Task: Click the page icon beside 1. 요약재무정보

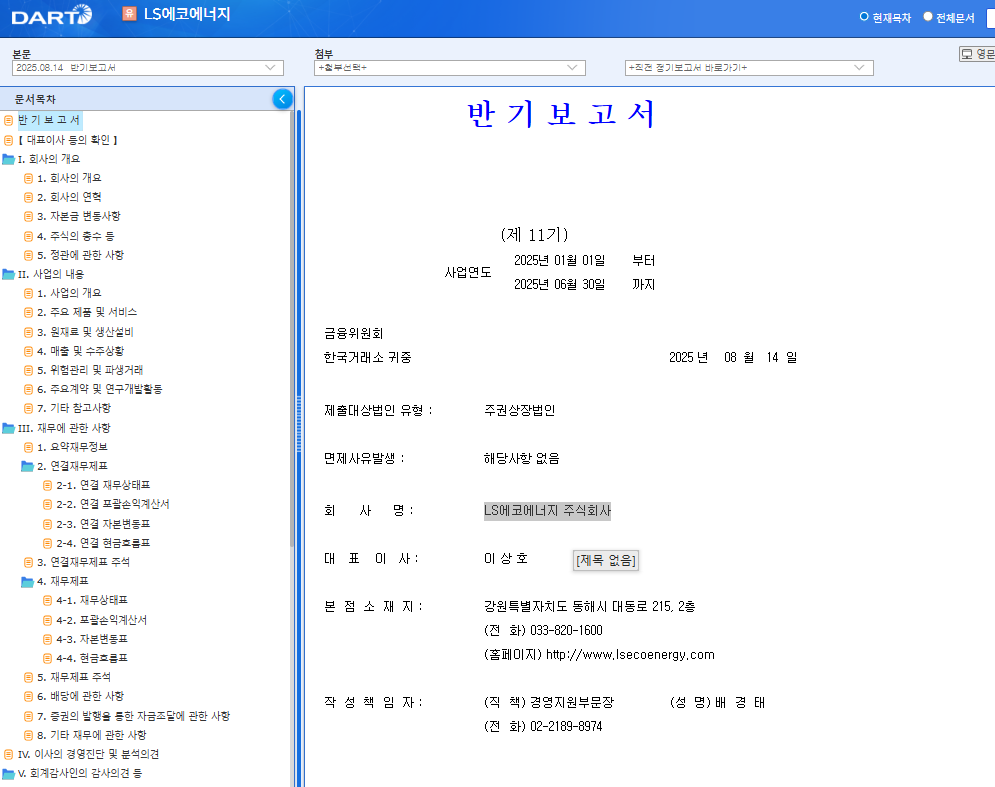Action: [x=28, y=447]
